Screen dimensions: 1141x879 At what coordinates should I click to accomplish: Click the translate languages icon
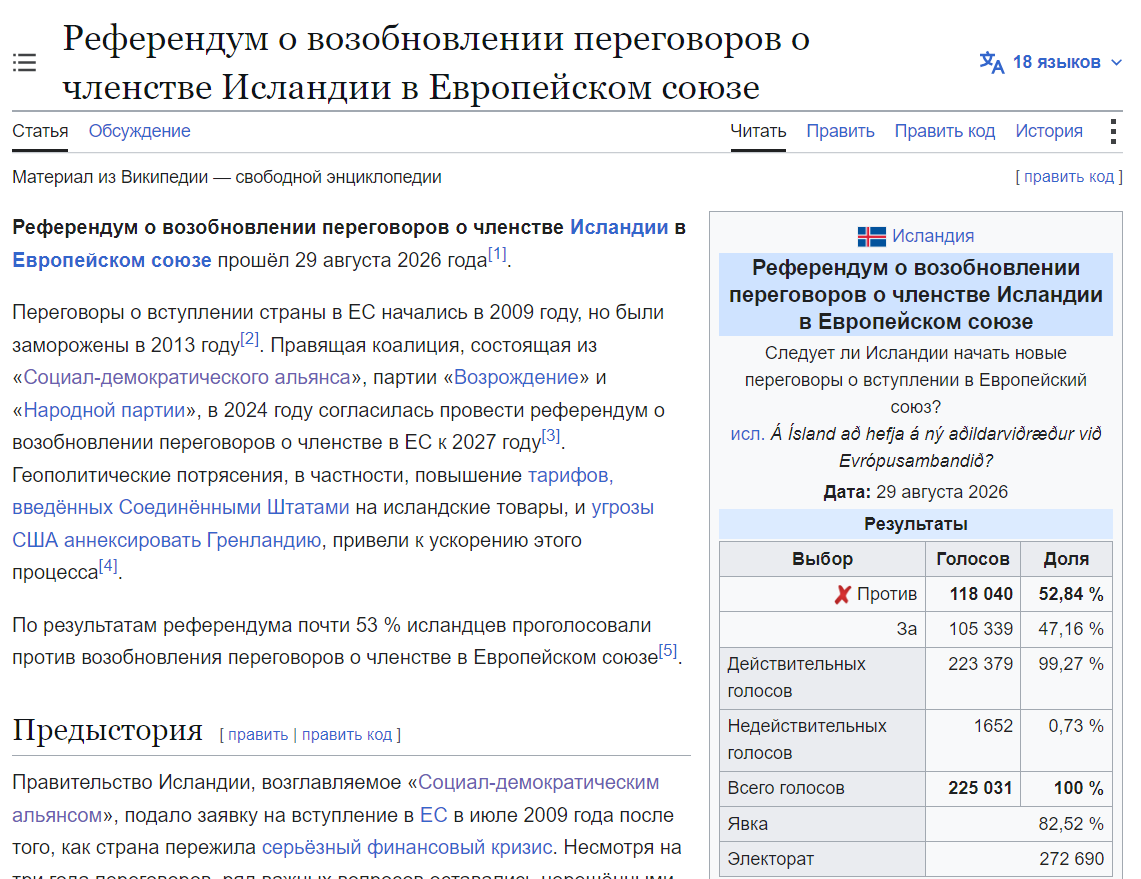point(991,63)
